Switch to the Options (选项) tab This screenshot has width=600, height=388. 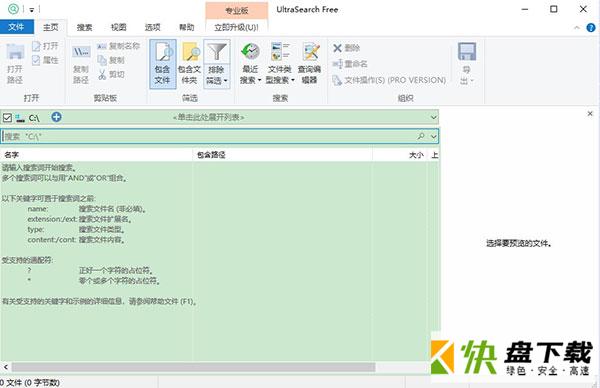coord(153,27)
